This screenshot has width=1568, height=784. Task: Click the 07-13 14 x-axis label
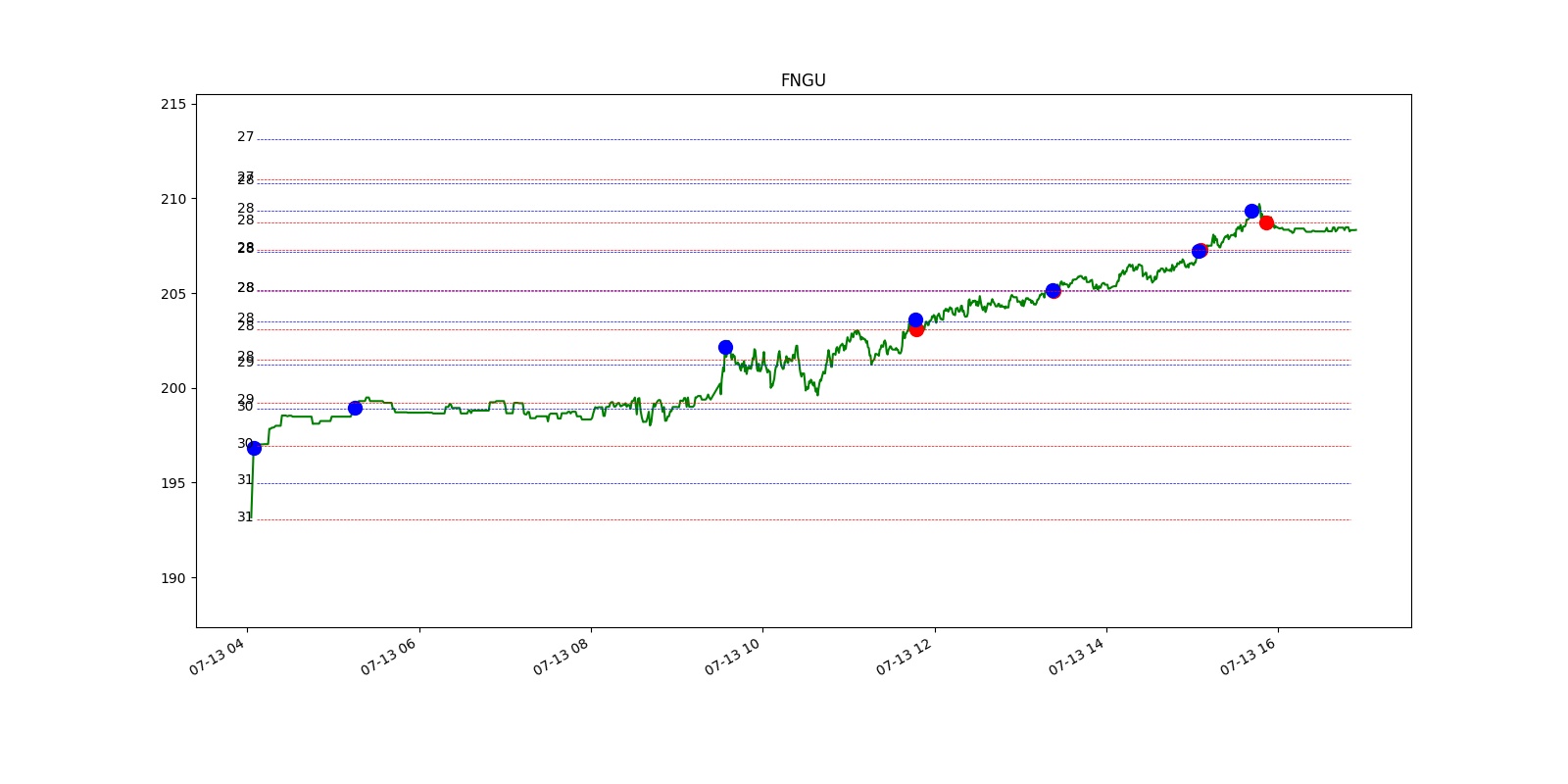[1076, 657]
